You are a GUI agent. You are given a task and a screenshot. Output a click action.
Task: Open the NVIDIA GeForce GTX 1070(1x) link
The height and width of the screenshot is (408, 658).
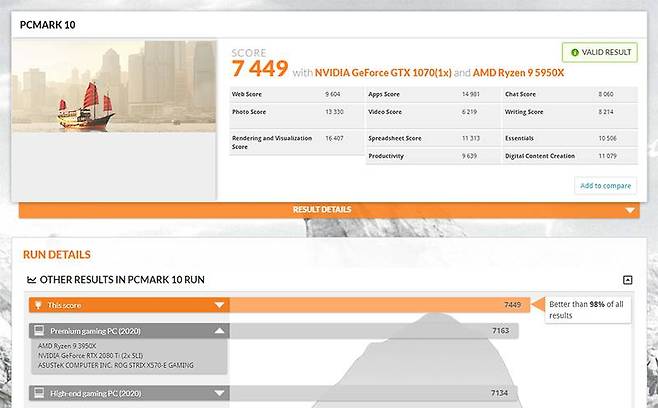coord(382,72)
